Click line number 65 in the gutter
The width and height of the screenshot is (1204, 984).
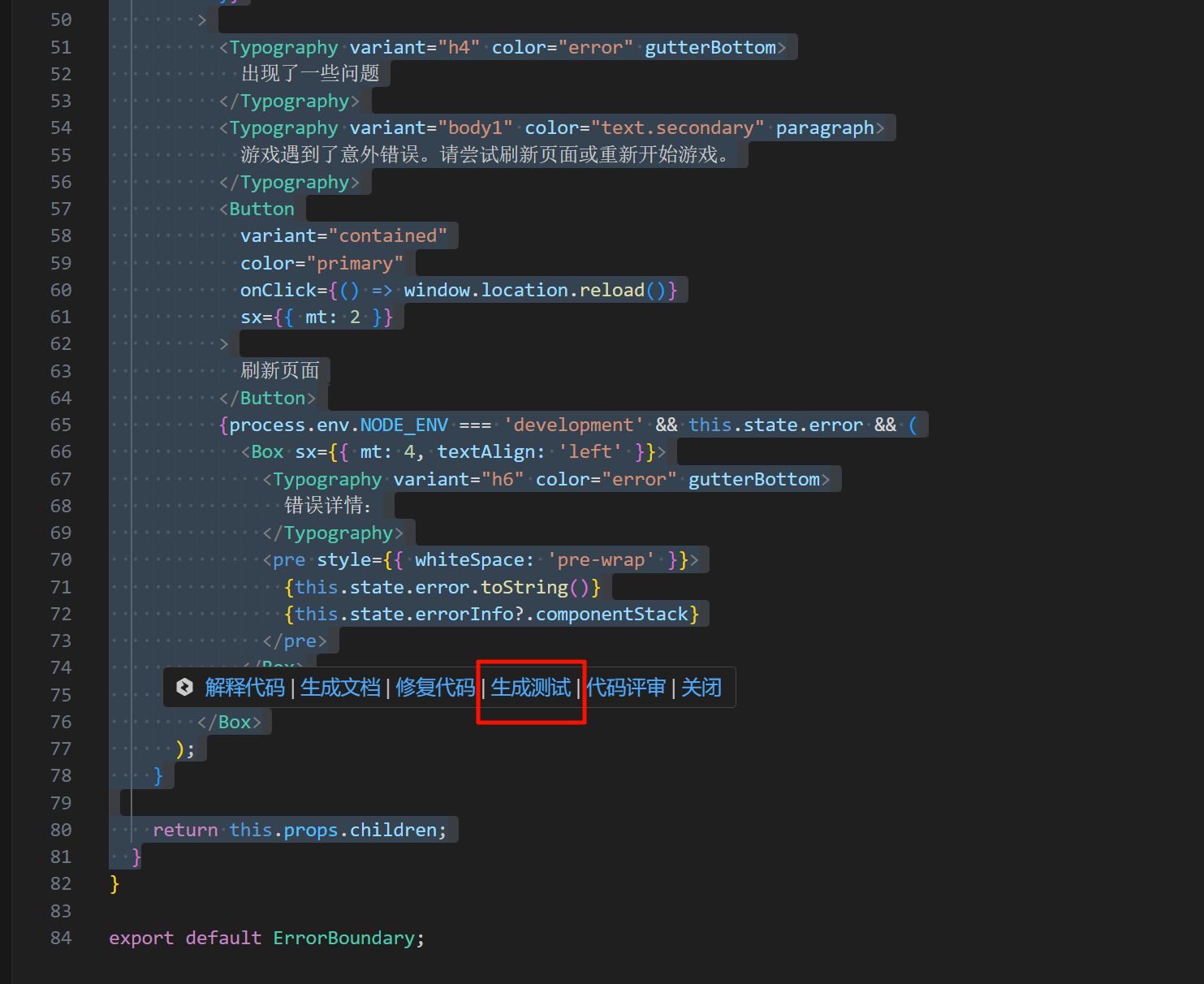(61, 425)
